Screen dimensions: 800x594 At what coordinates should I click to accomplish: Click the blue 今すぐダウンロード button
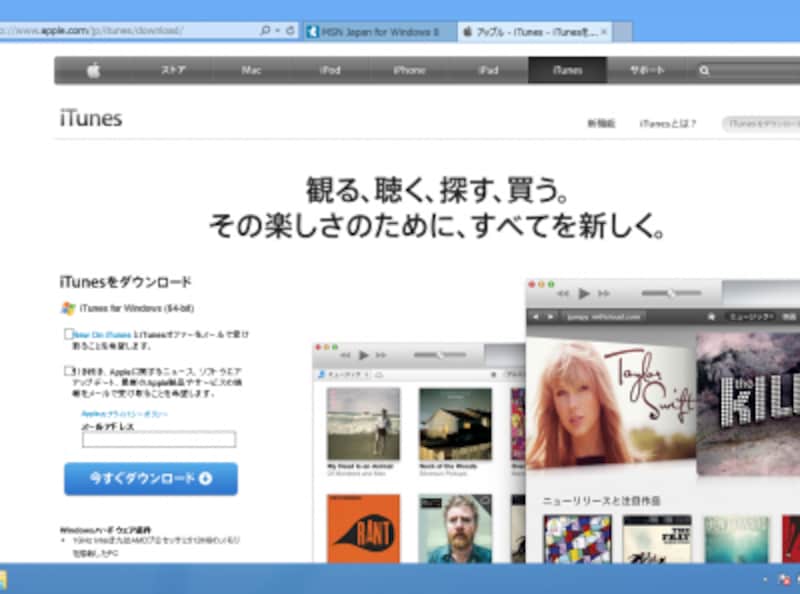151,479
